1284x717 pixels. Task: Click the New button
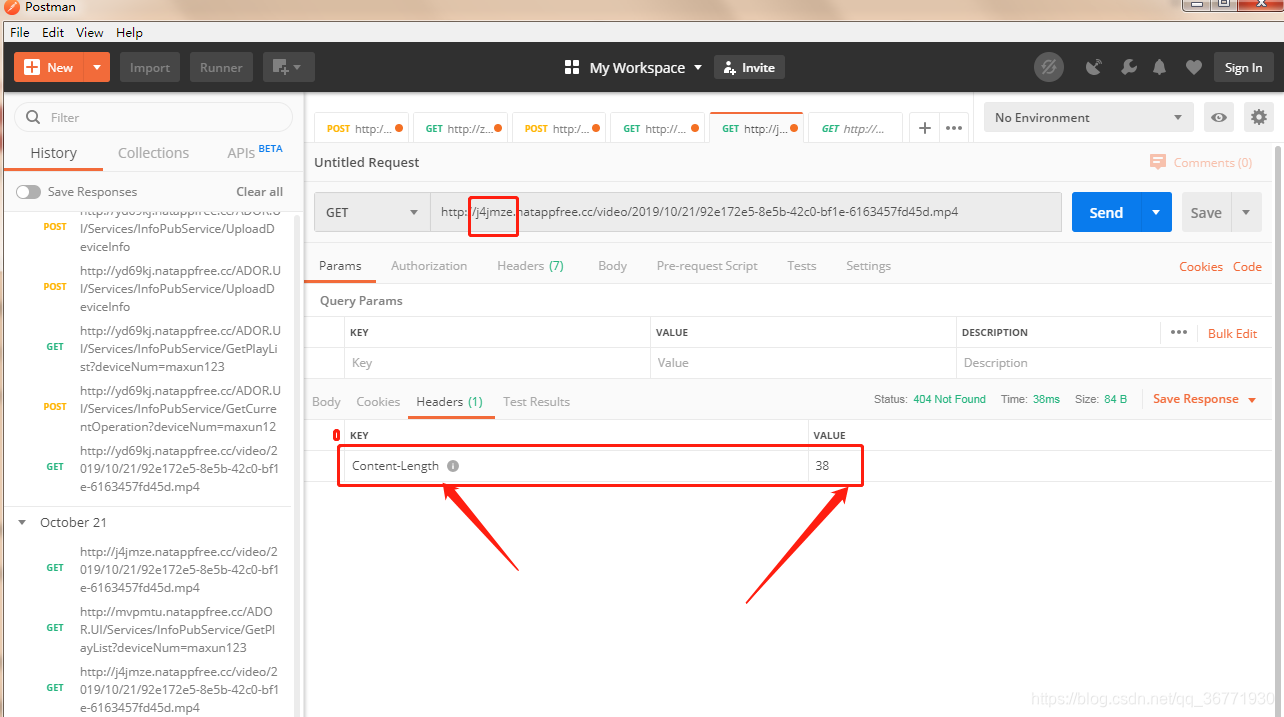tap(49, 68)
